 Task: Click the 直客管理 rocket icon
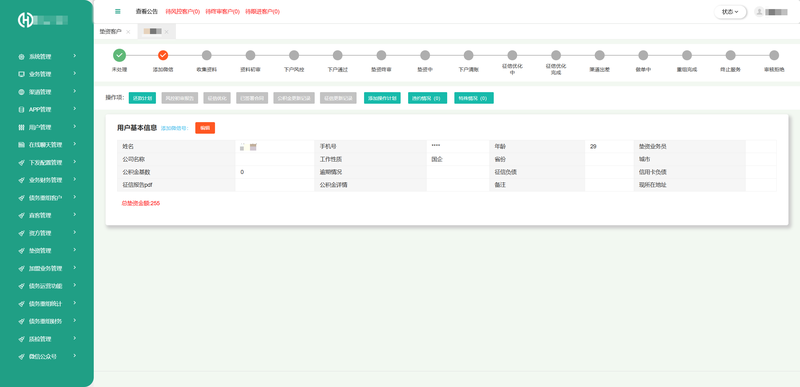[x=21, y=216]
